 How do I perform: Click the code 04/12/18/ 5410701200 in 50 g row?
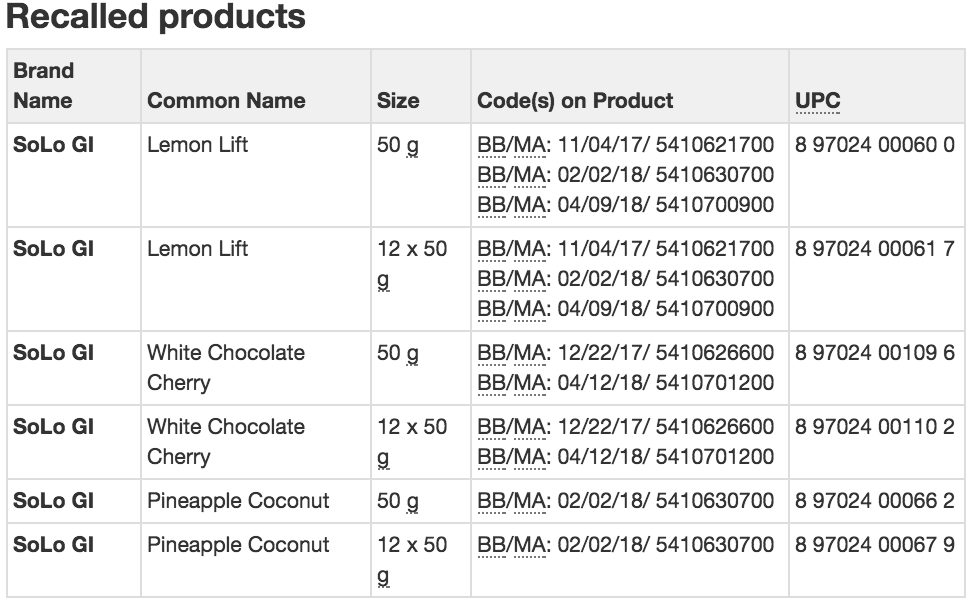point(666,383)
